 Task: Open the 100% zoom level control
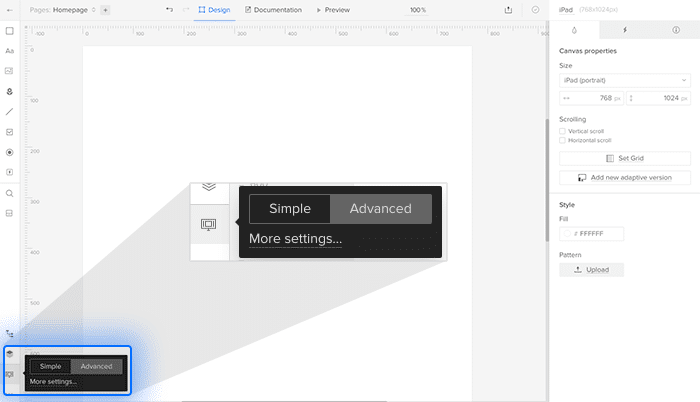418,10
